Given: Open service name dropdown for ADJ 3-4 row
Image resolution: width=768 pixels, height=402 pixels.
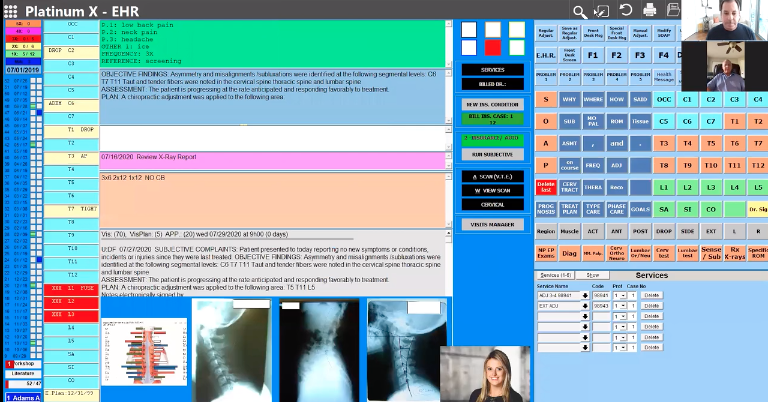Looking at the screenshot, I should 585,296.
